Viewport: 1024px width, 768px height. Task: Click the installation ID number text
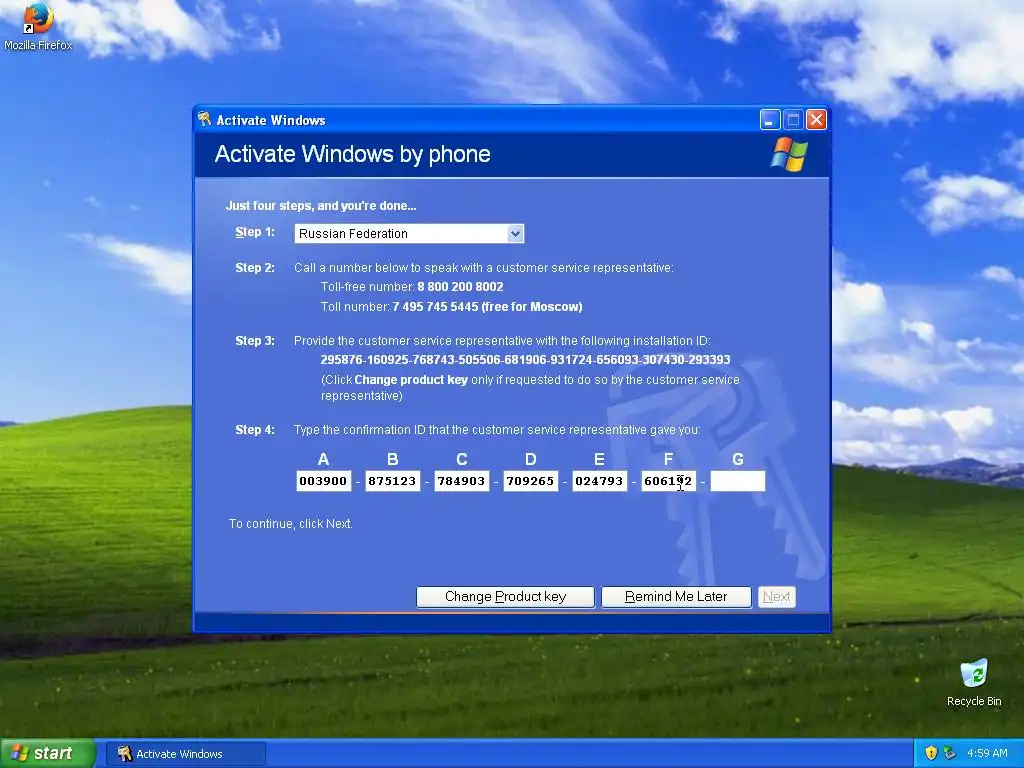(525, 360)
